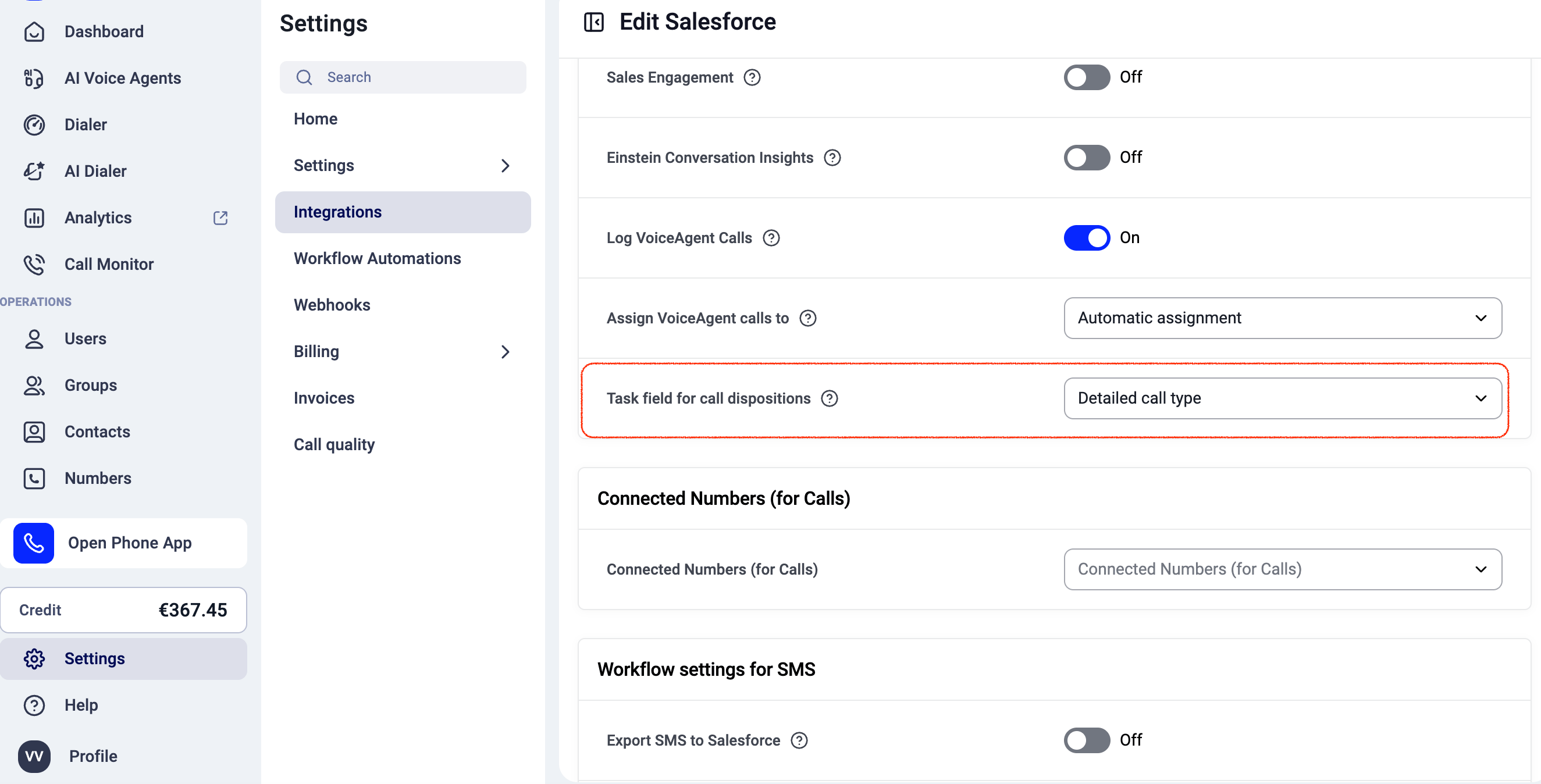
Task: Open Call Monitor phone icon
Action: tap(34, 264)
